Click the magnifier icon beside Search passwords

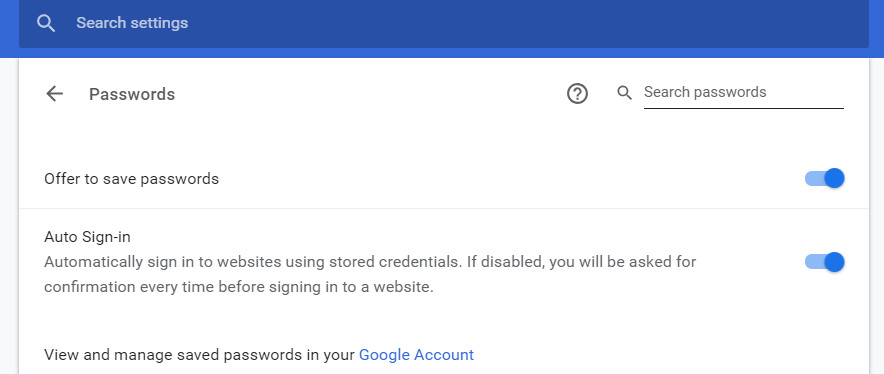[624, 93]
